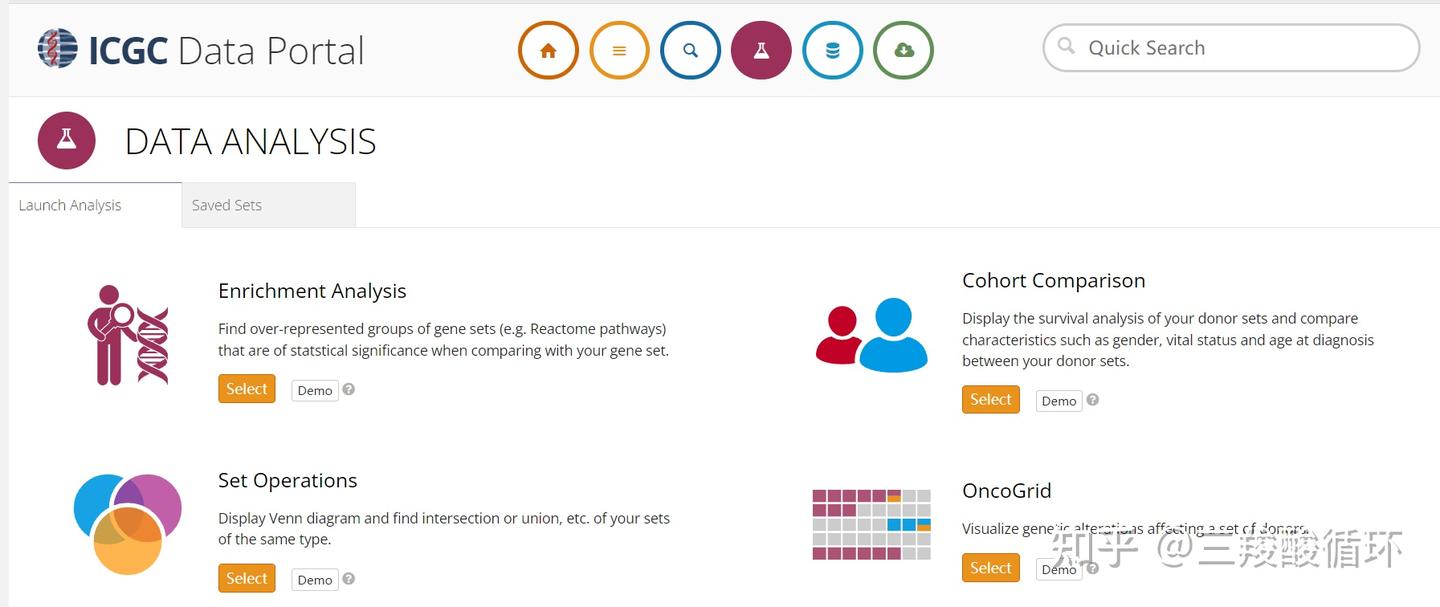The image size is (1440, 607).
Task: Open the data repositories database icon
Action: tap(832, 51)
